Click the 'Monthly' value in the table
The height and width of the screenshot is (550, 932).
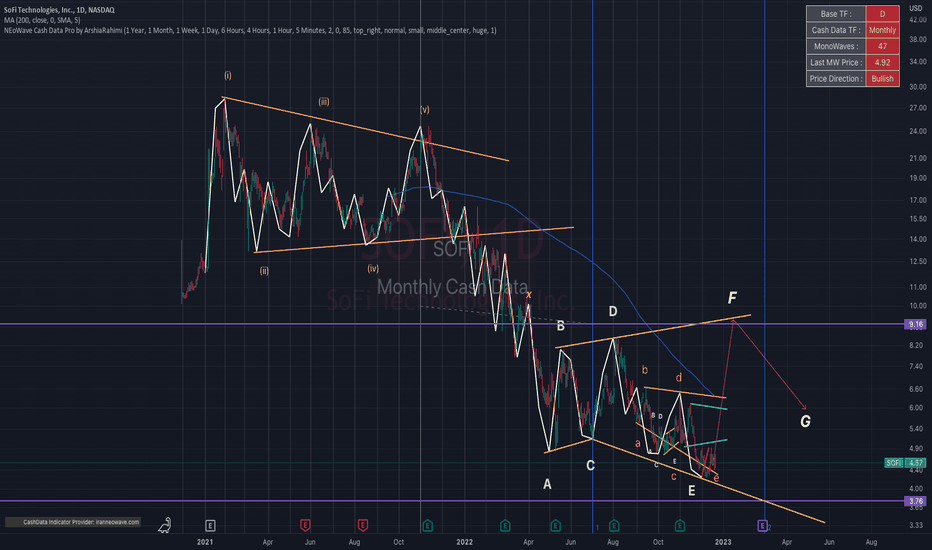pyautogui.click(x=883, y=30)
